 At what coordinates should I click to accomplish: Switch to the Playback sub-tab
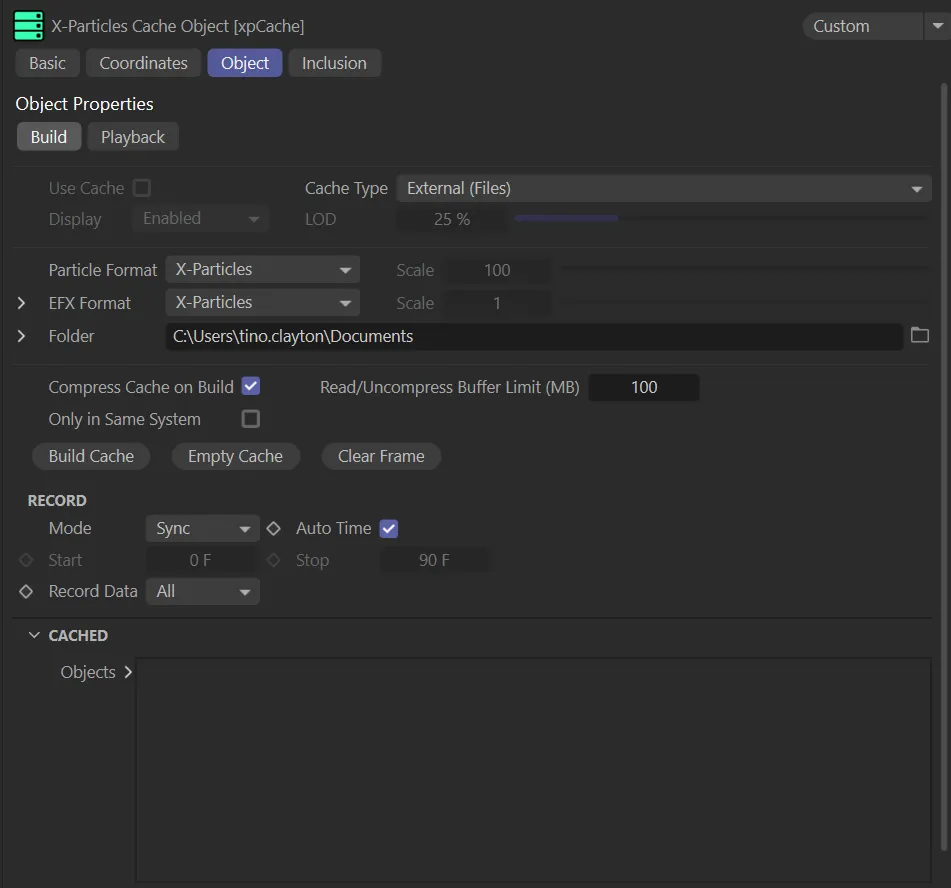tap(133, 137)
